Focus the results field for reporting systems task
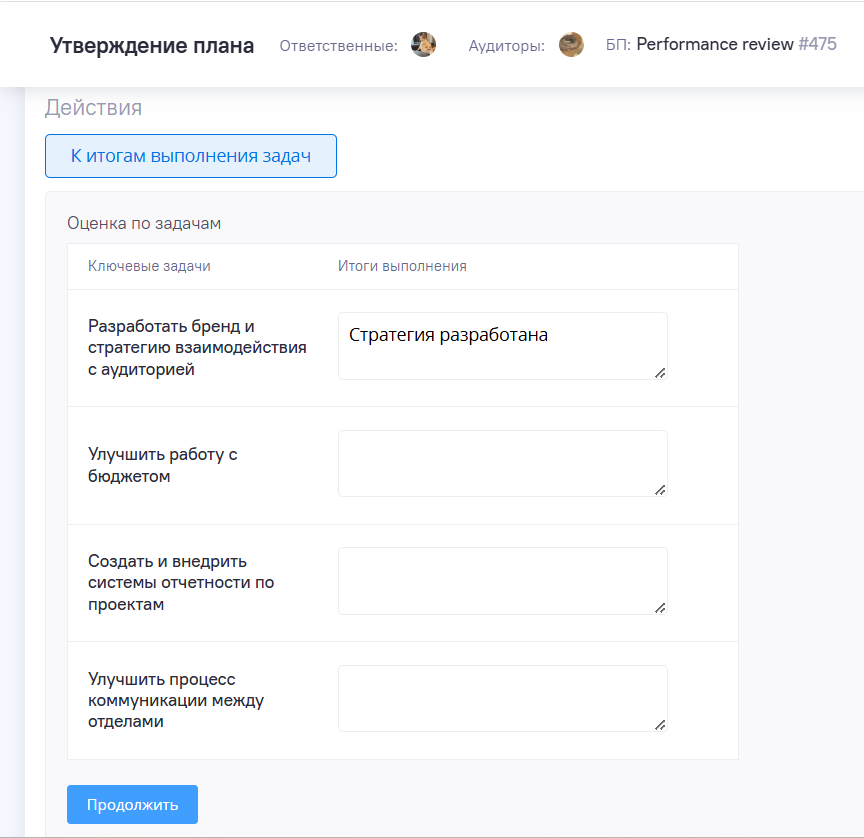 pyautogui.click(x=502, y=580)
